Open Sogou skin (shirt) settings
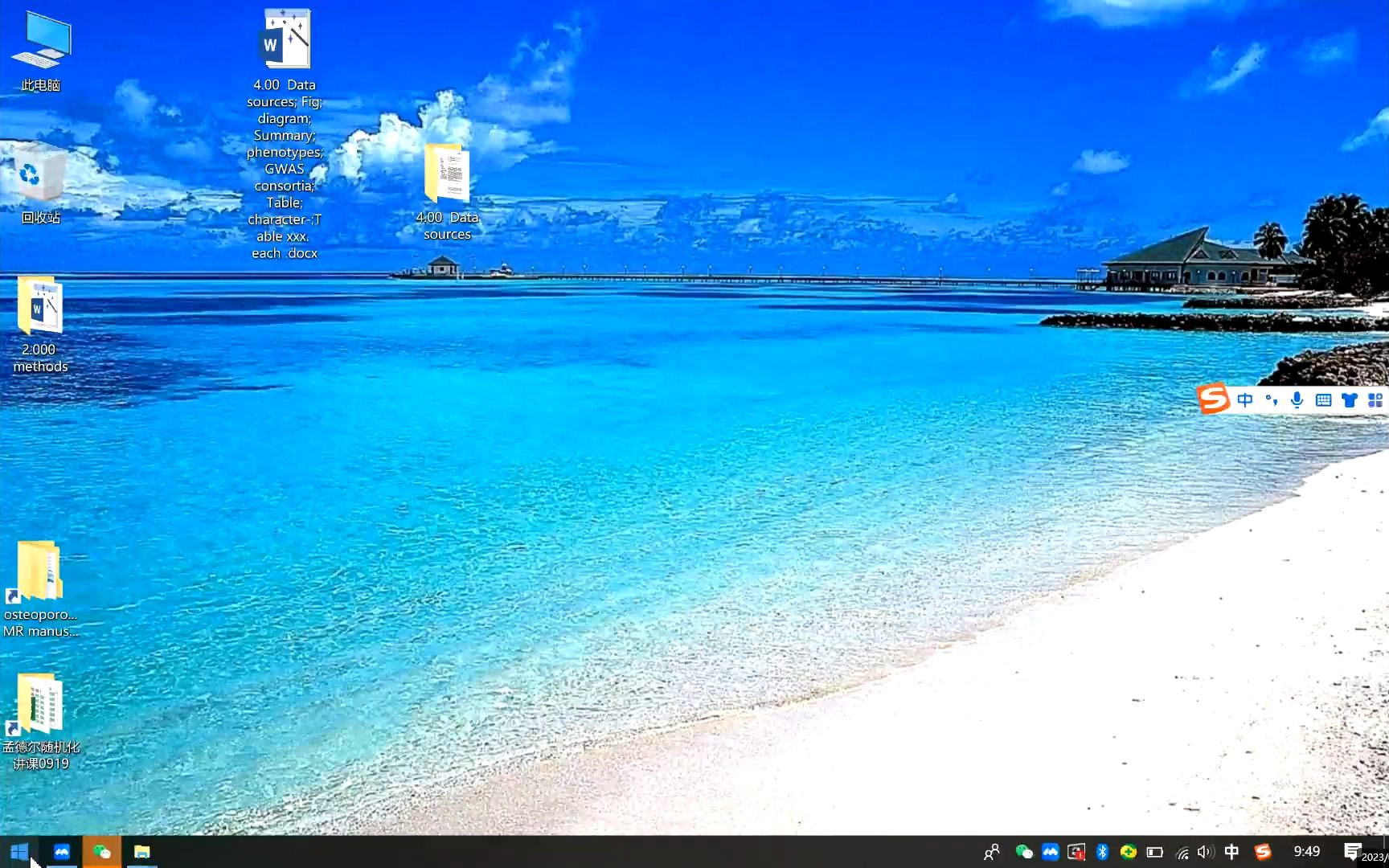The height and width of the screenshot is (868, 1389). (1350, 399)
